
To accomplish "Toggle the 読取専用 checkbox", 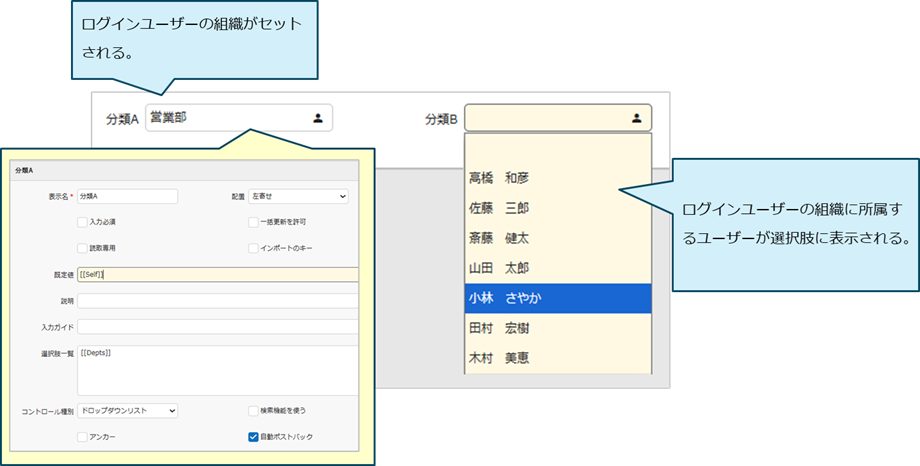I will tap(83, 247).
